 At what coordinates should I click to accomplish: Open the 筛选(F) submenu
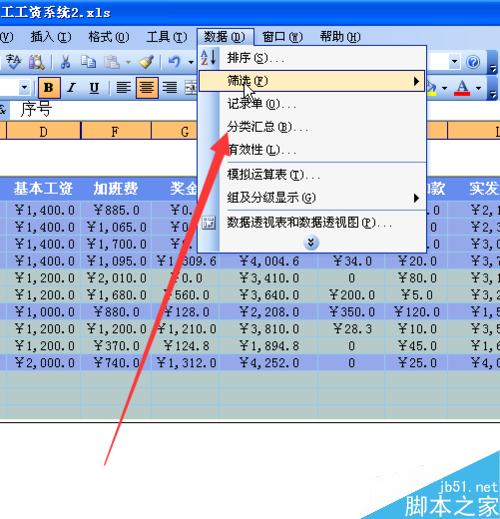pos(312,81)
